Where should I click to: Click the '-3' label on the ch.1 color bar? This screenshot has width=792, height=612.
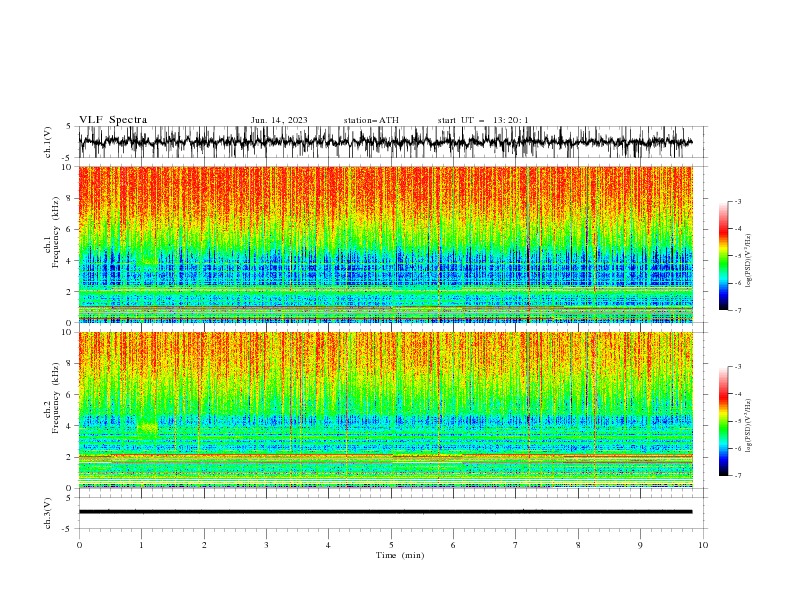(738, 201)
